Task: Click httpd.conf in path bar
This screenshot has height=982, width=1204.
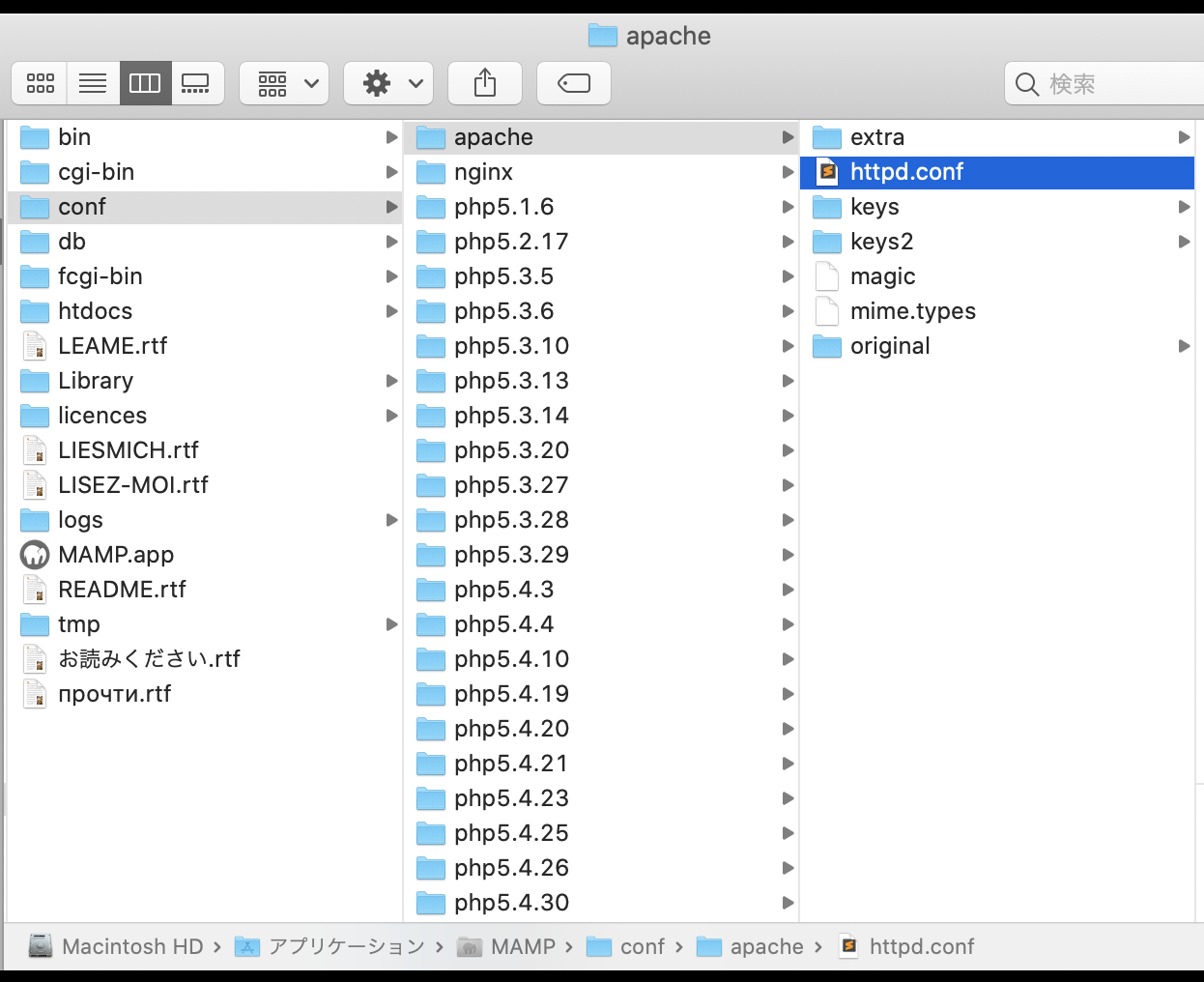Action: [906, 946]
